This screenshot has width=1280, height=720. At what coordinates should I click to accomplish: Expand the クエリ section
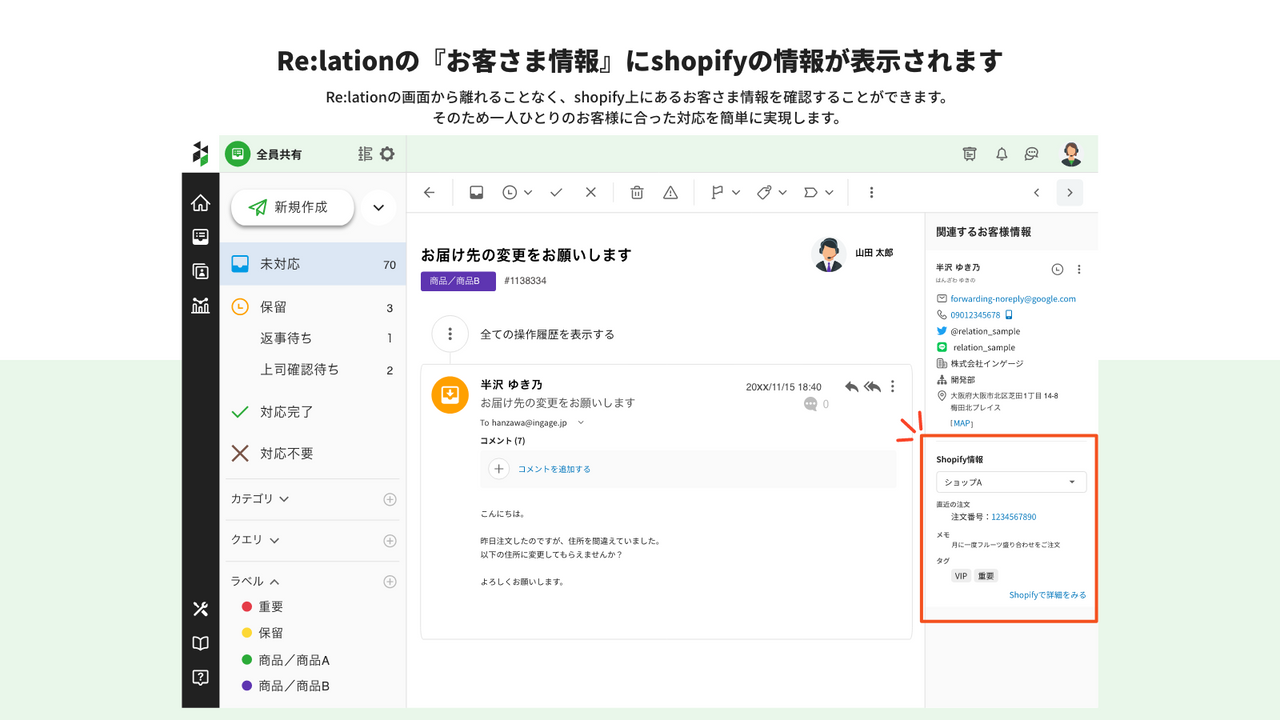pos(255,540)
